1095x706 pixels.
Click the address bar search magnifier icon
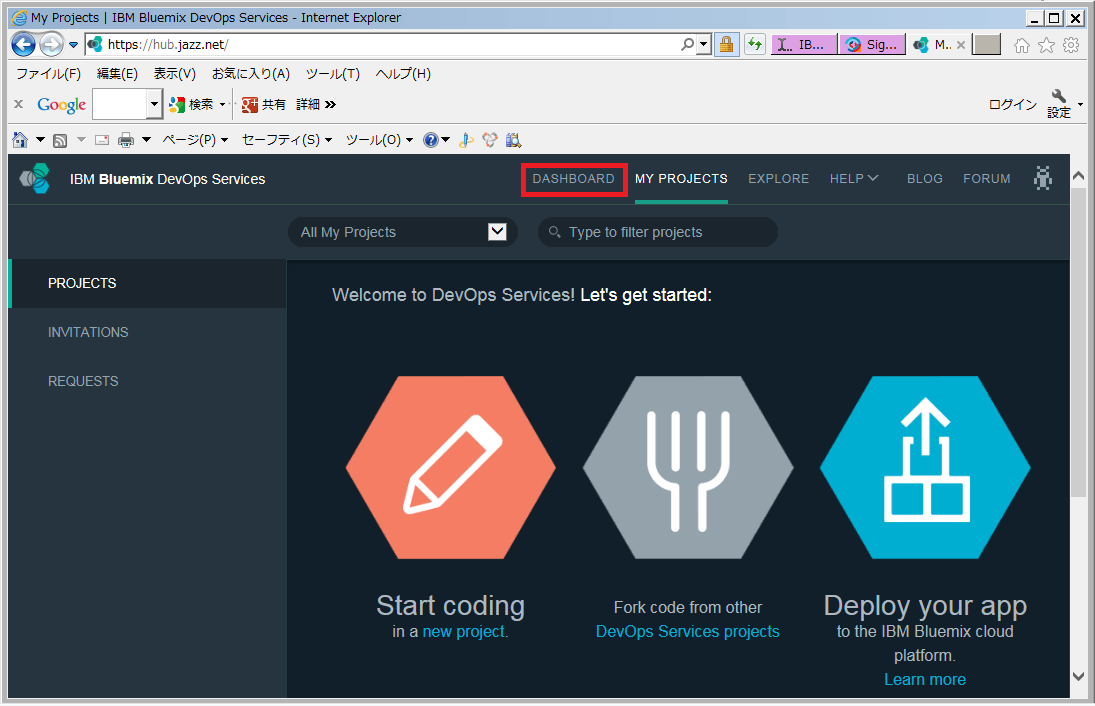point(688,45)
